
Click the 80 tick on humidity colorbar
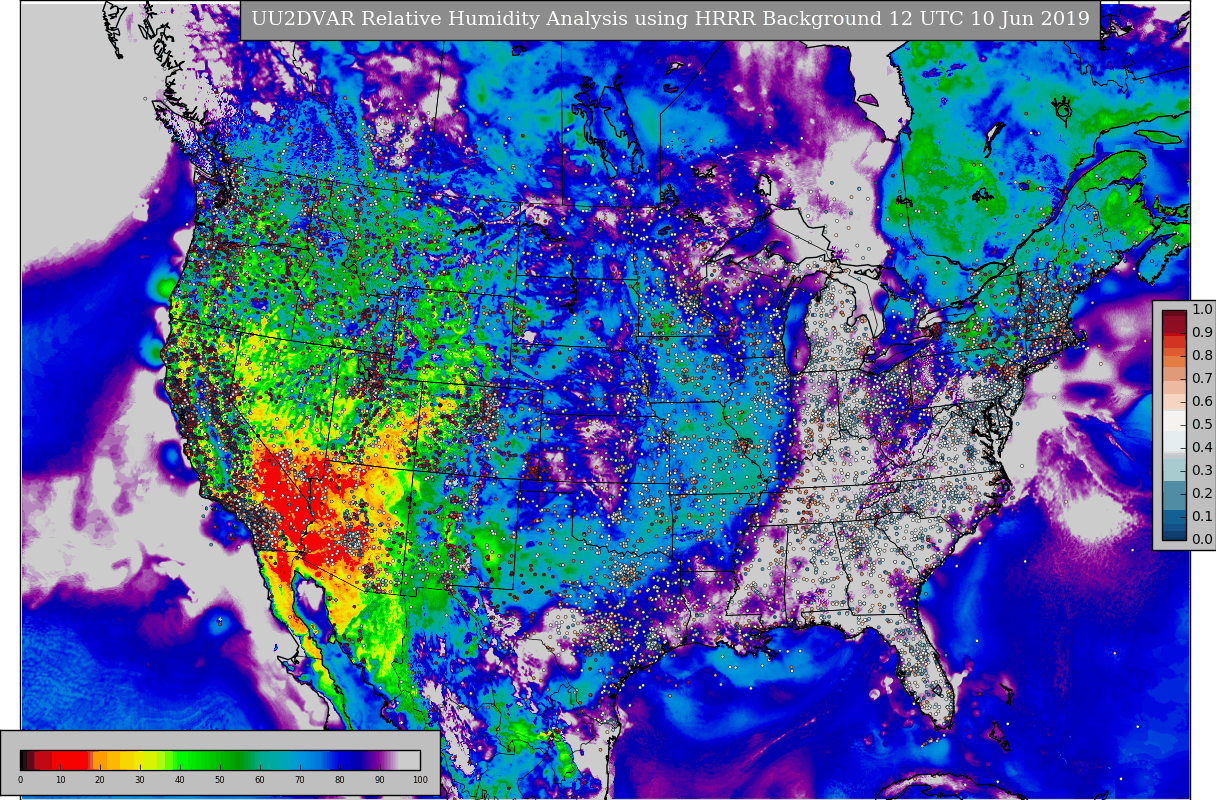pos(340,780)
